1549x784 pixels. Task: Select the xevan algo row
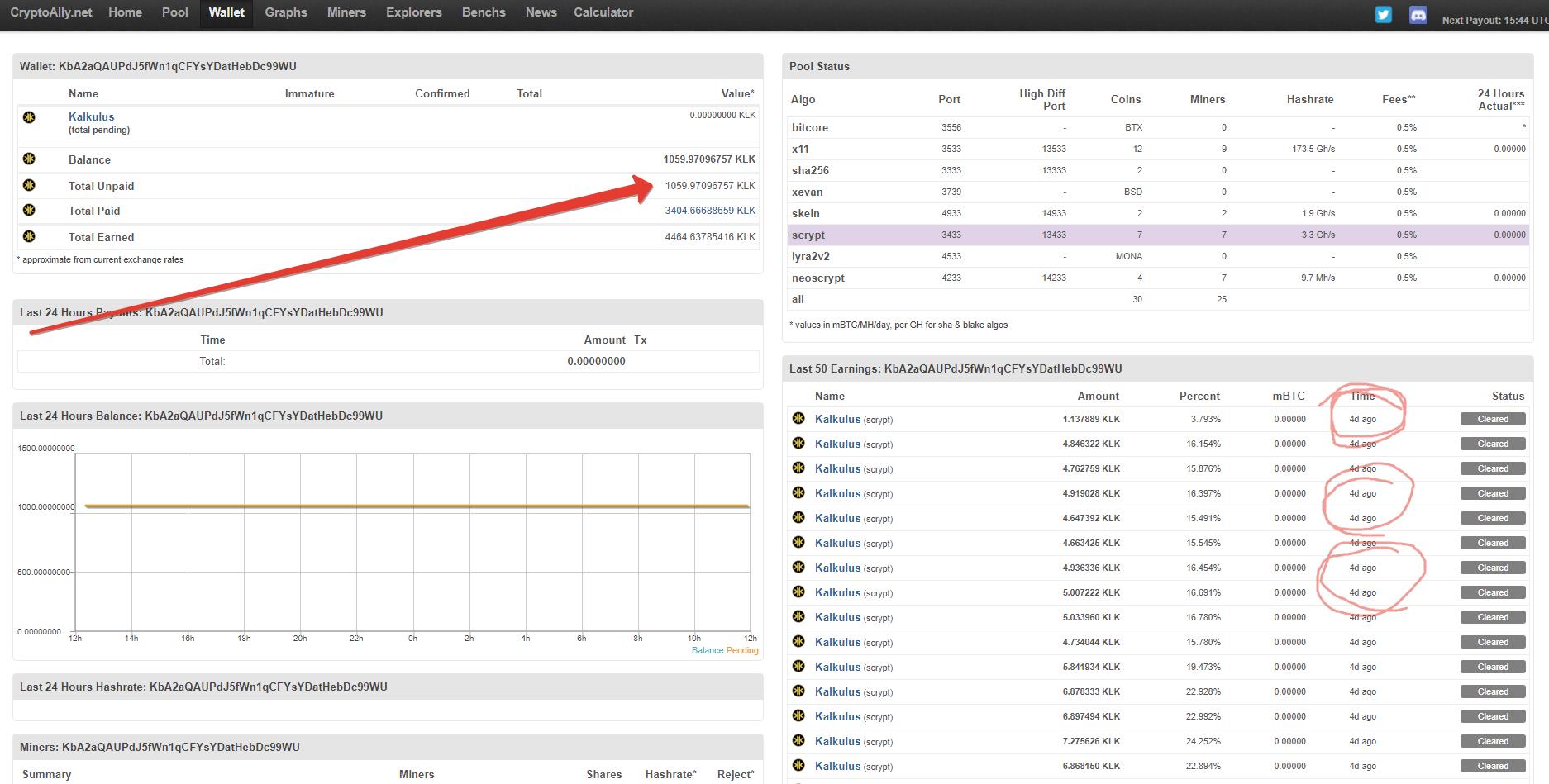(x=1158, y=192)
